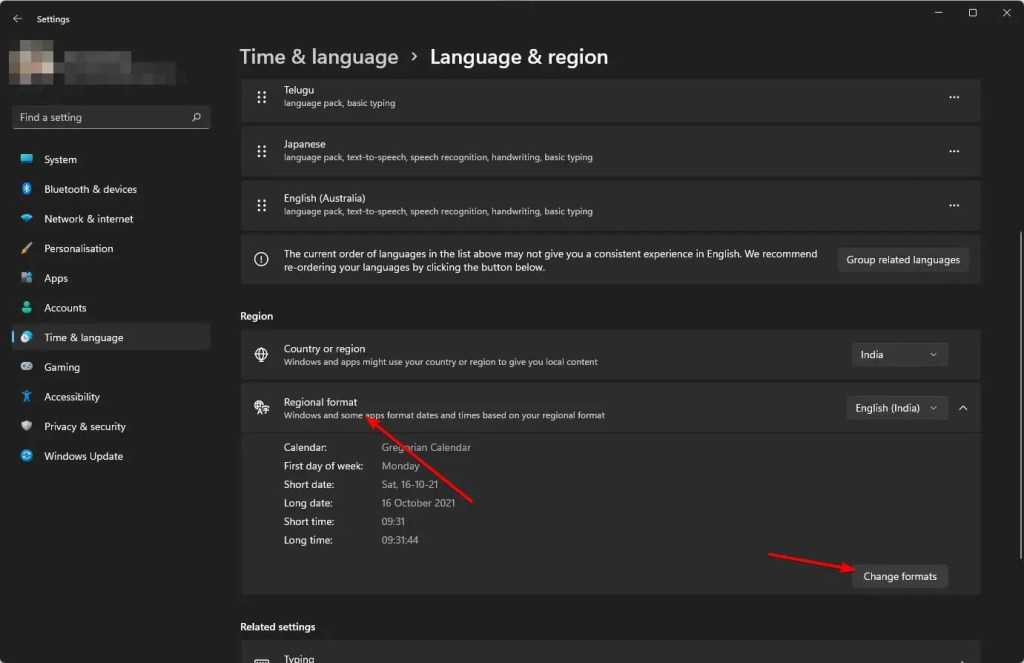Open more options for Japanese language
This screenshot has height=663, width=1024.
tap(954, 151)
